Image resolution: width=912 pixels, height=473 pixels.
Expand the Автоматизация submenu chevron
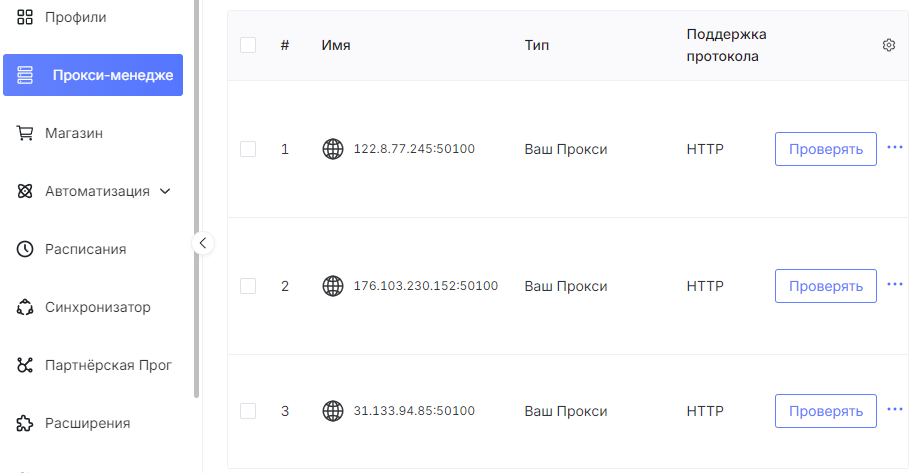[165, 191]
